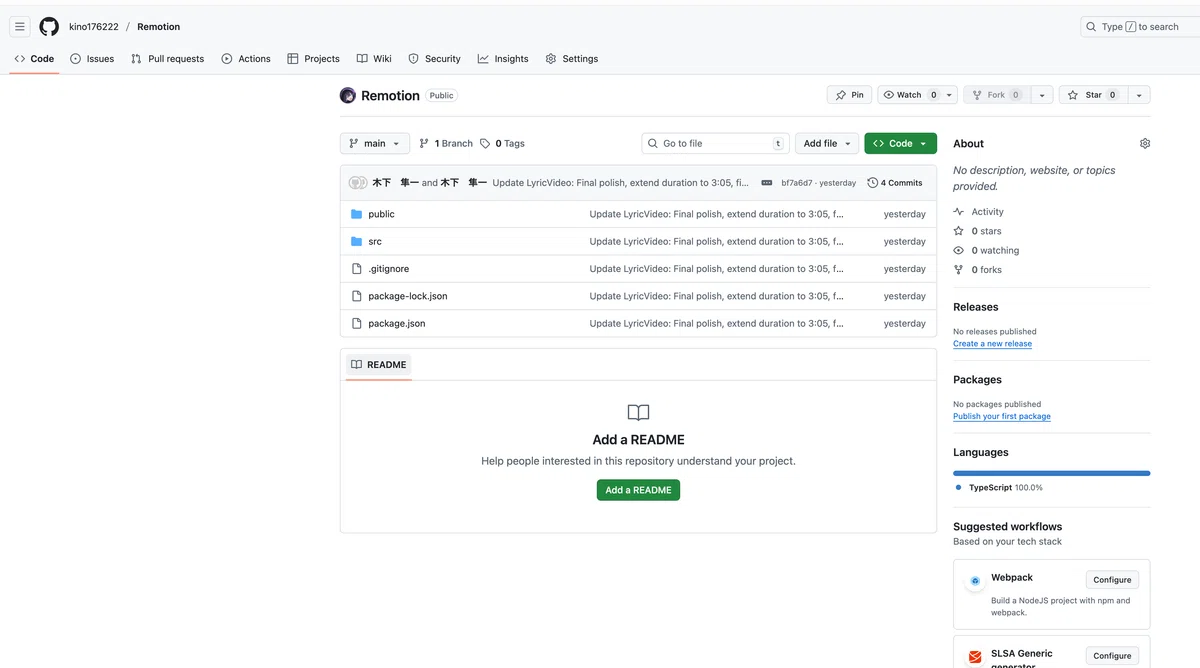Configure the Webpack workflow
1200x668 pixels.
[x=1112, y=580]
